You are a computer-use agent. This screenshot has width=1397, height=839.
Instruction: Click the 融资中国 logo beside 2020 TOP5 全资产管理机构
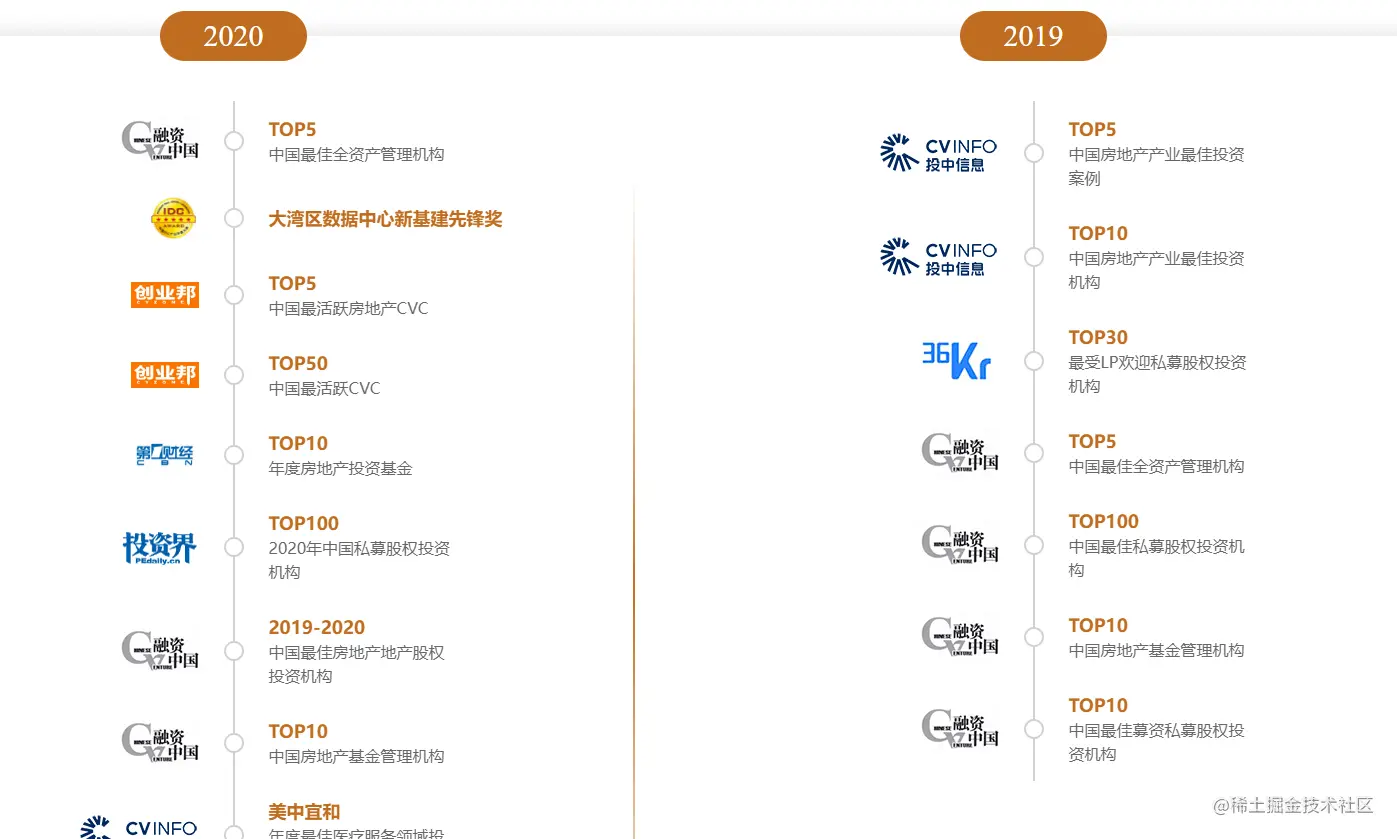click(160, 140)
